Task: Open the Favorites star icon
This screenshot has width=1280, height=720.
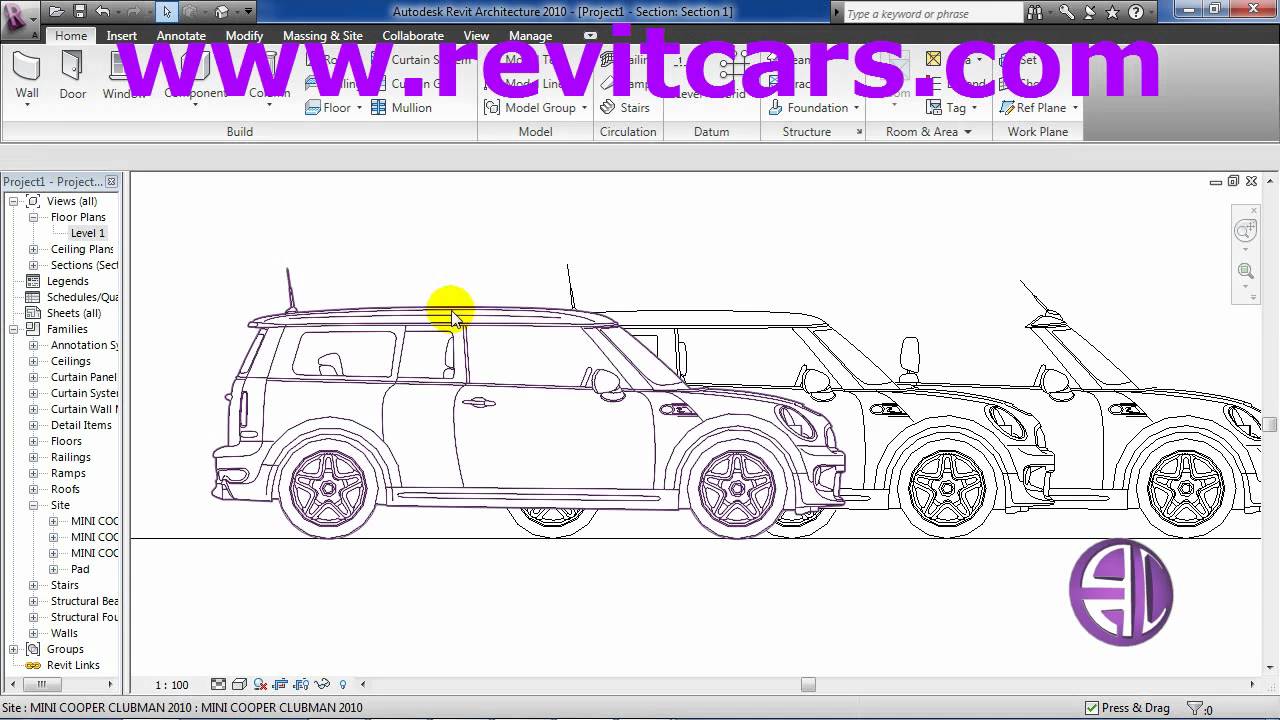Action: (x=1111, y=12)
